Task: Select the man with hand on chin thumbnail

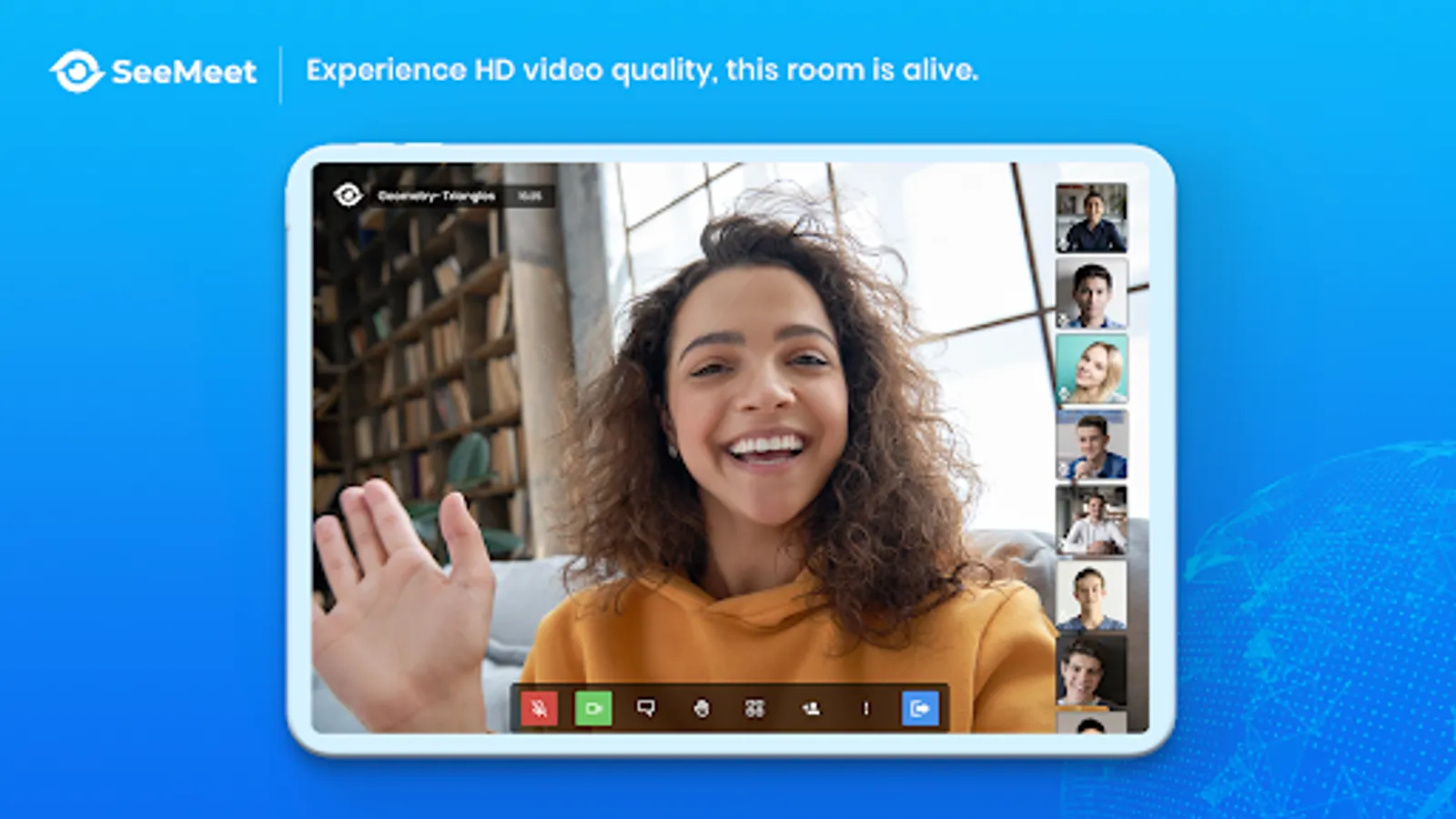Action: point(1091,444)
